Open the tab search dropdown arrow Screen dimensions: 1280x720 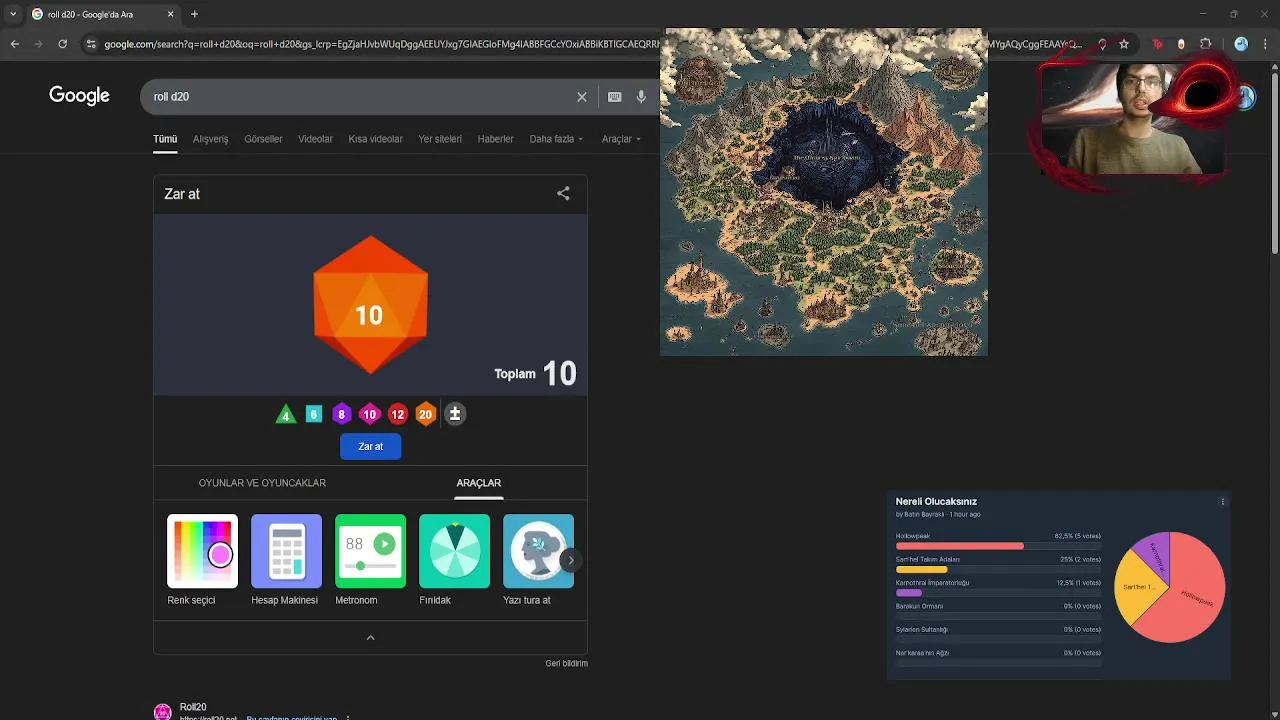point(13,14)
